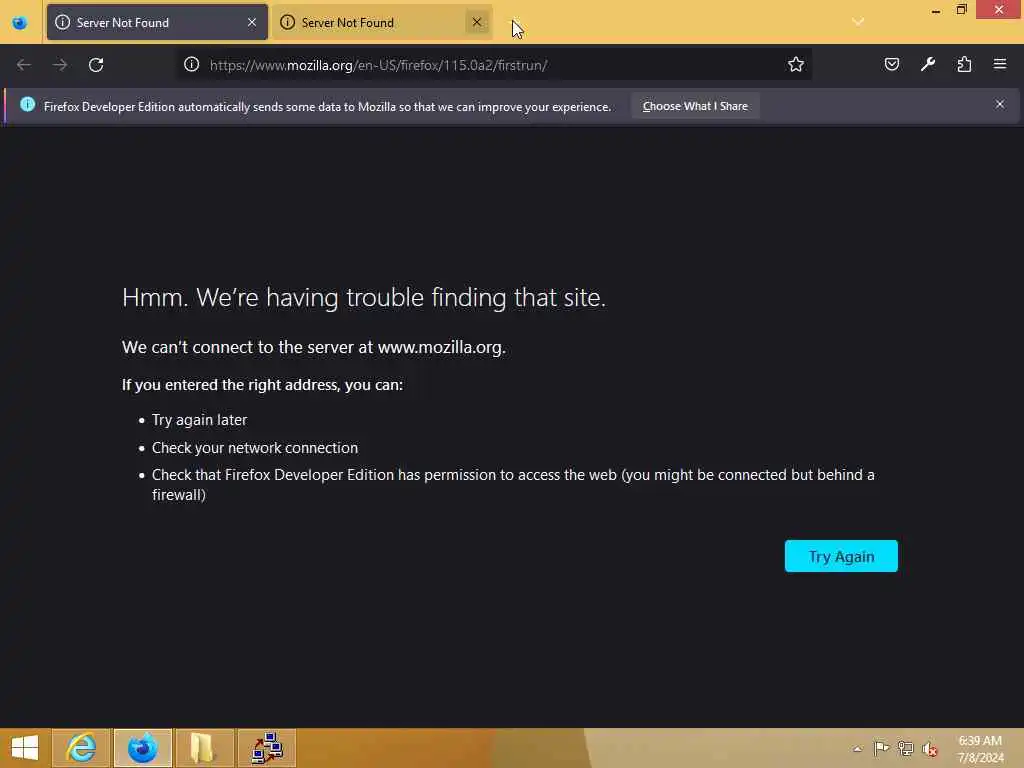Click the Try Again button

tap(841, 556)
